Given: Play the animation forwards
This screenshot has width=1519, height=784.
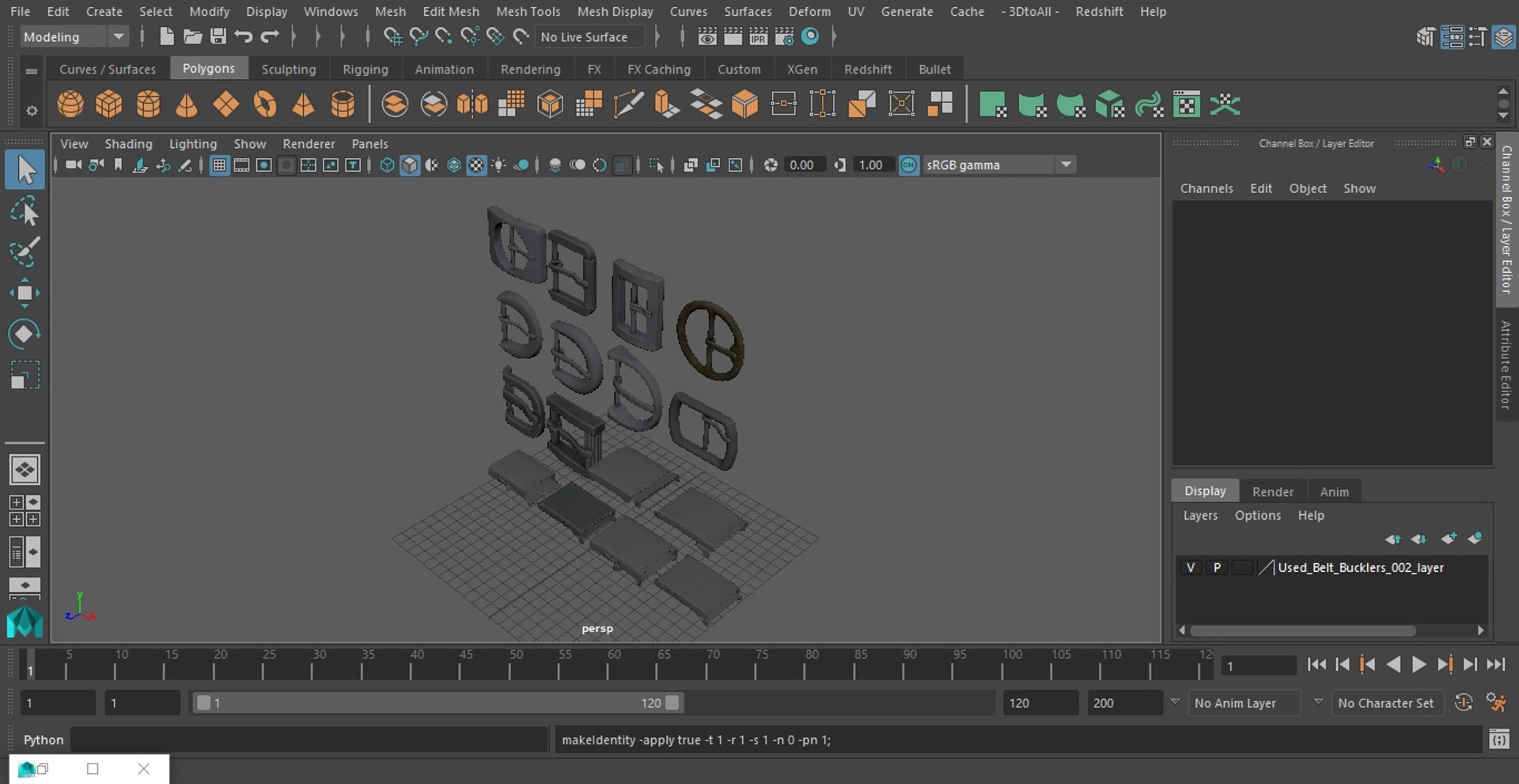Looking at the screenshot, I should [x=1419, y=665].
